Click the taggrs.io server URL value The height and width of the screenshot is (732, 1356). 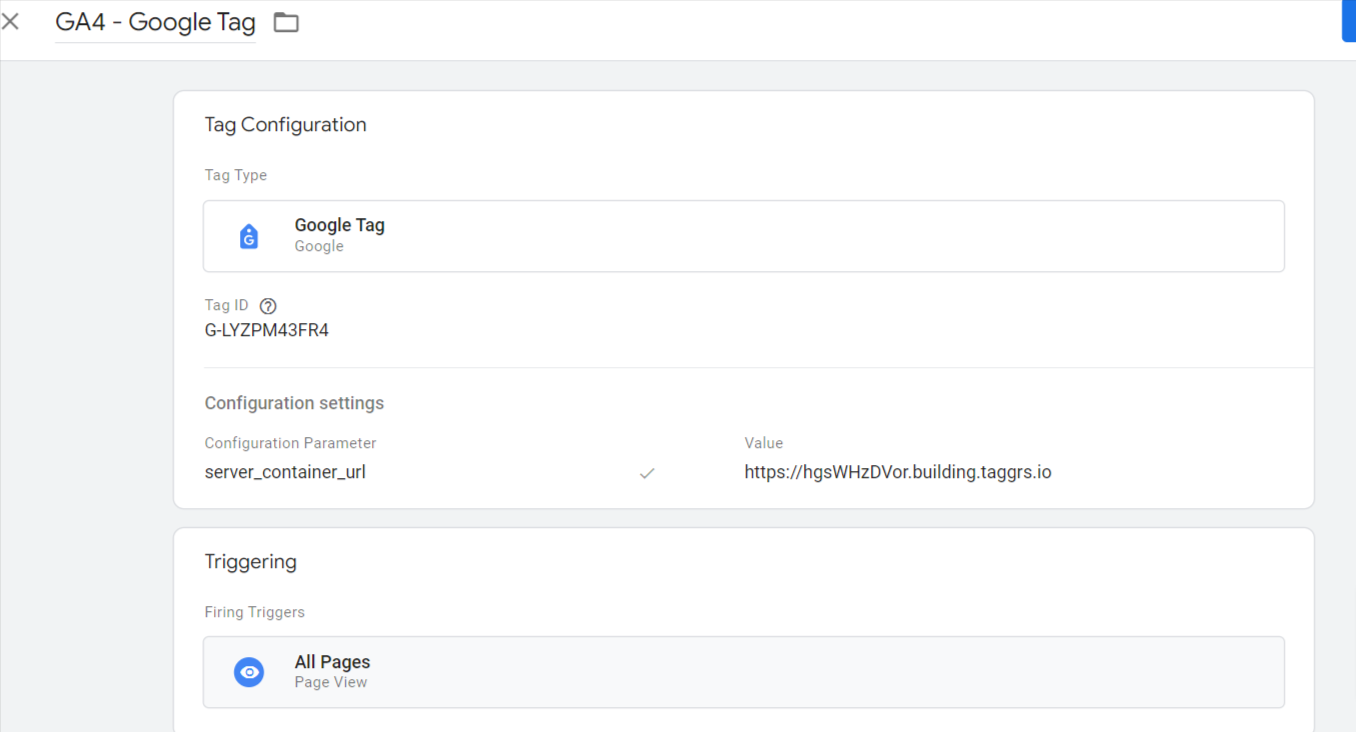coord(898,472)
